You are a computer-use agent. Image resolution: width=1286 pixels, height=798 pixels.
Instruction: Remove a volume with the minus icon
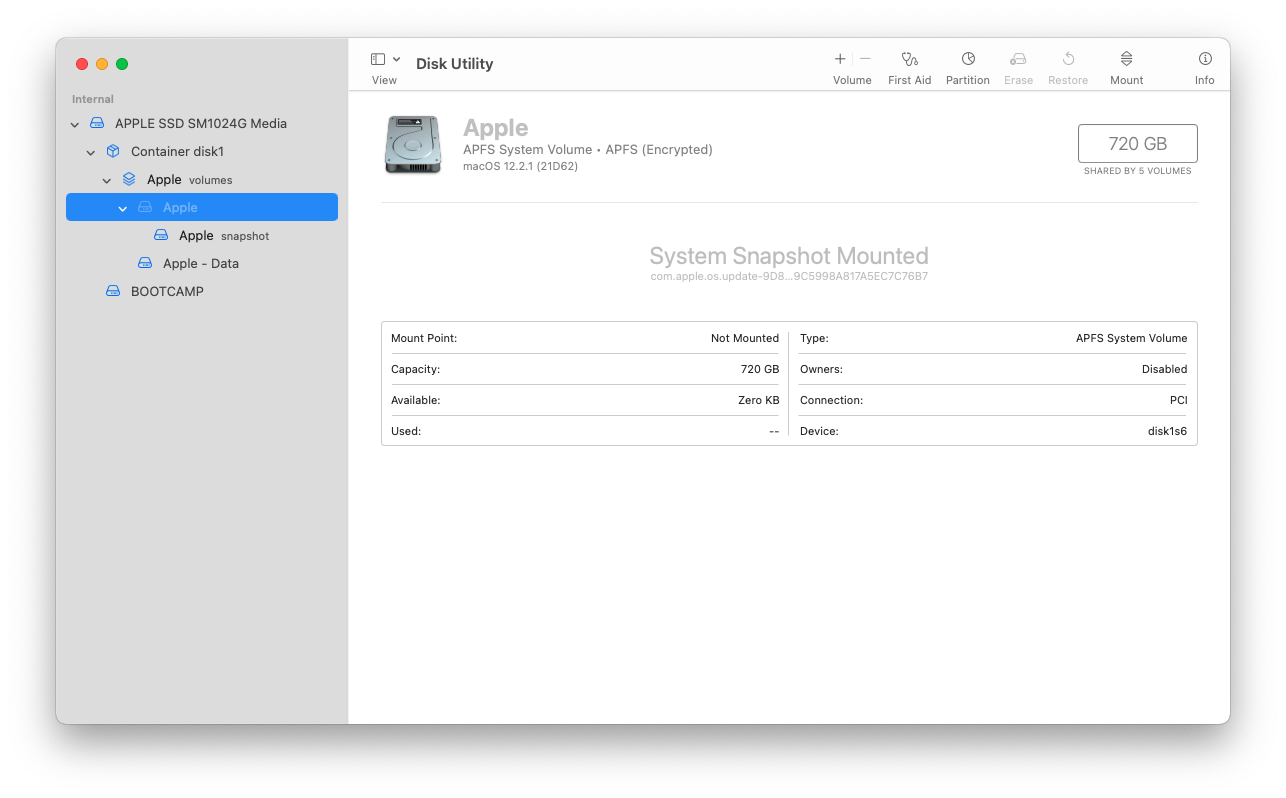tap(865, 59)
